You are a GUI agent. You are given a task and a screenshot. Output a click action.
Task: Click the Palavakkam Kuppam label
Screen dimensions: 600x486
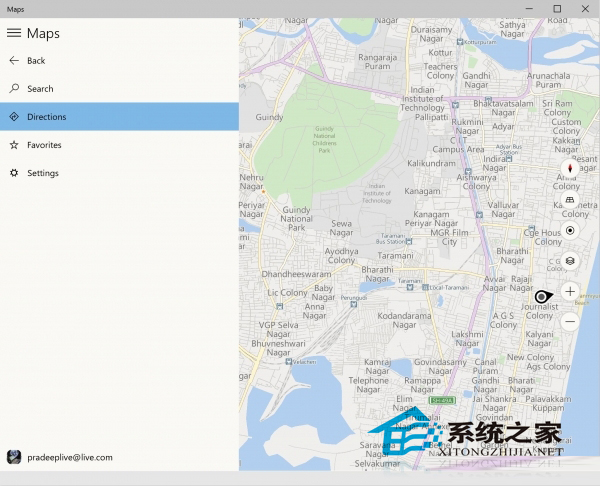[548, 403]
